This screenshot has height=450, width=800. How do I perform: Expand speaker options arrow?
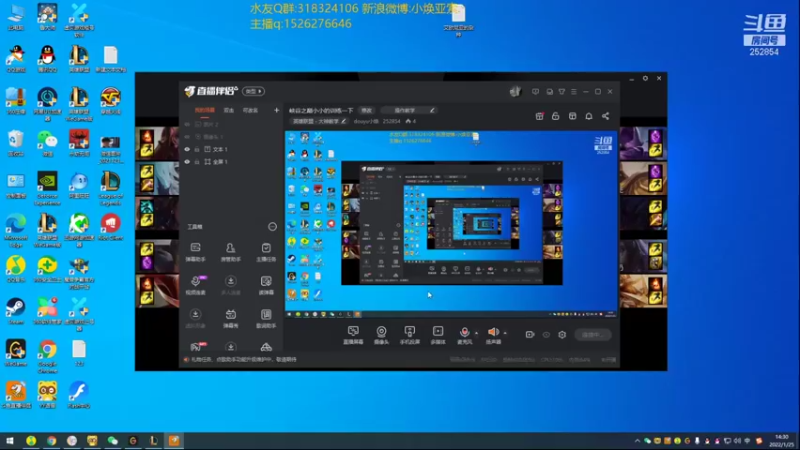click(x=505, y=333)
